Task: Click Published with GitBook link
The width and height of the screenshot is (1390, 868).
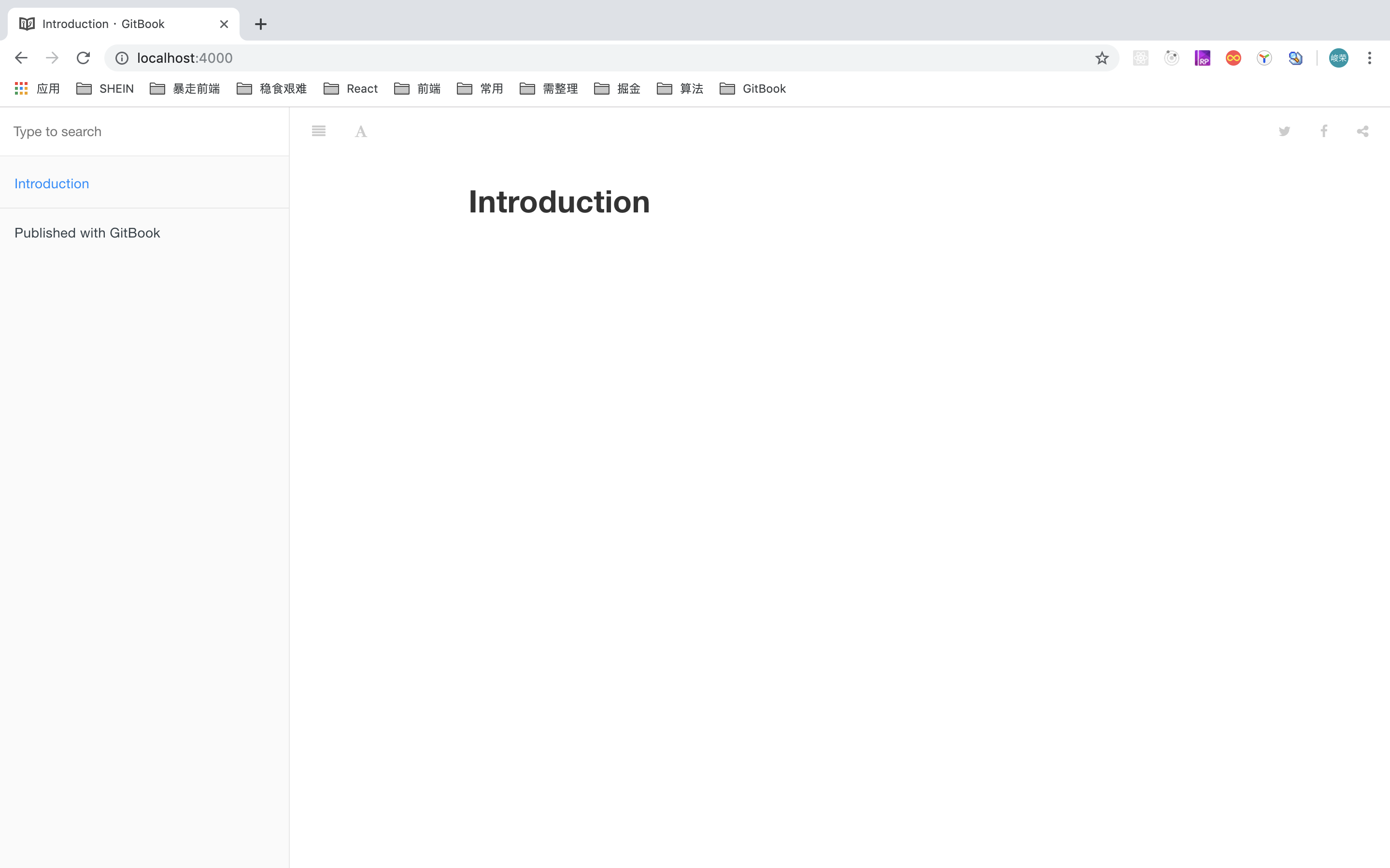Action: [x=87, y=233]
